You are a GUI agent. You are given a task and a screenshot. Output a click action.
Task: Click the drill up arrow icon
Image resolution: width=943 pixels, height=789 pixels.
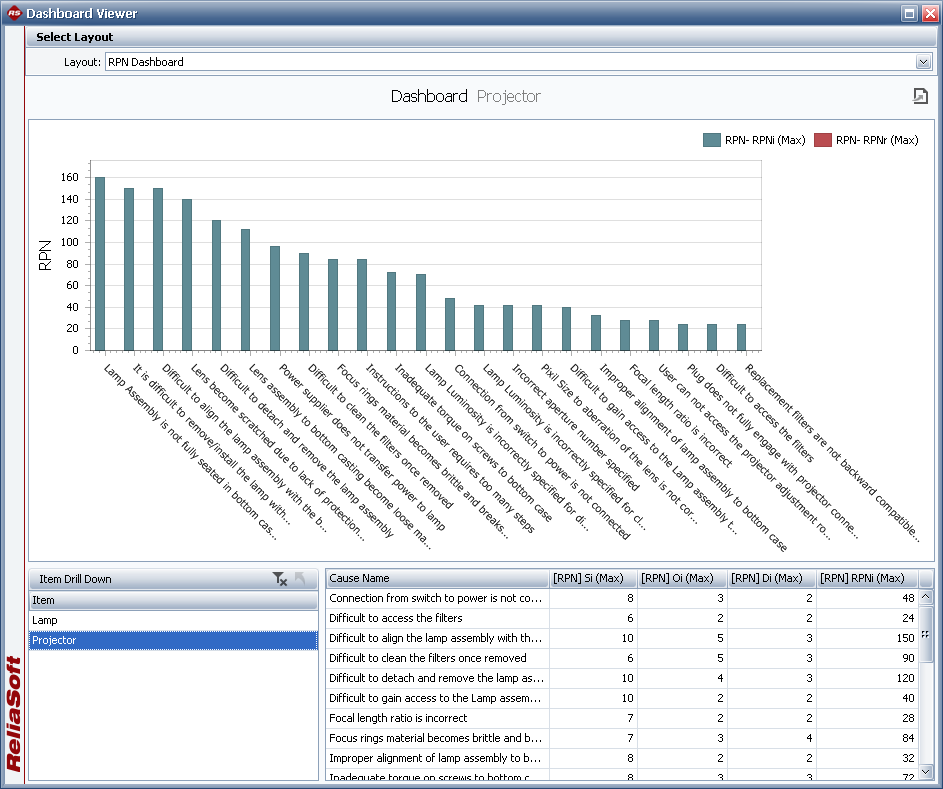pyautogui.click(x=298, y=579)
